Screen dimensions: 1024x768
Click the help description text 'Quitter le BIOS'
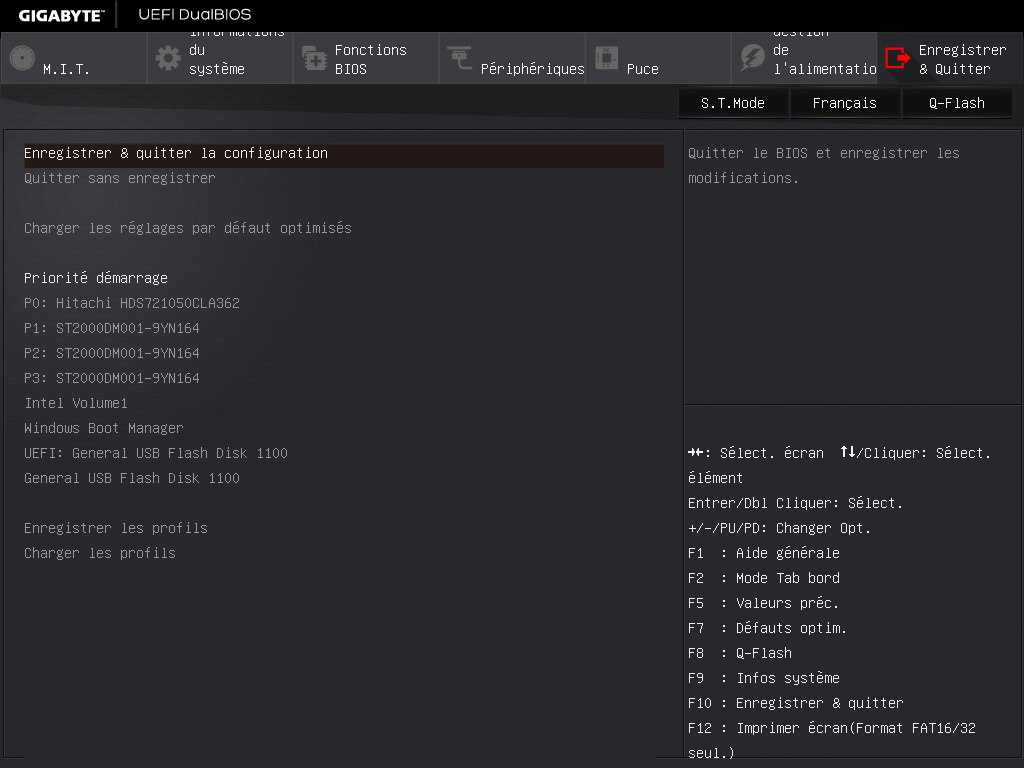(x=824, y=166)
